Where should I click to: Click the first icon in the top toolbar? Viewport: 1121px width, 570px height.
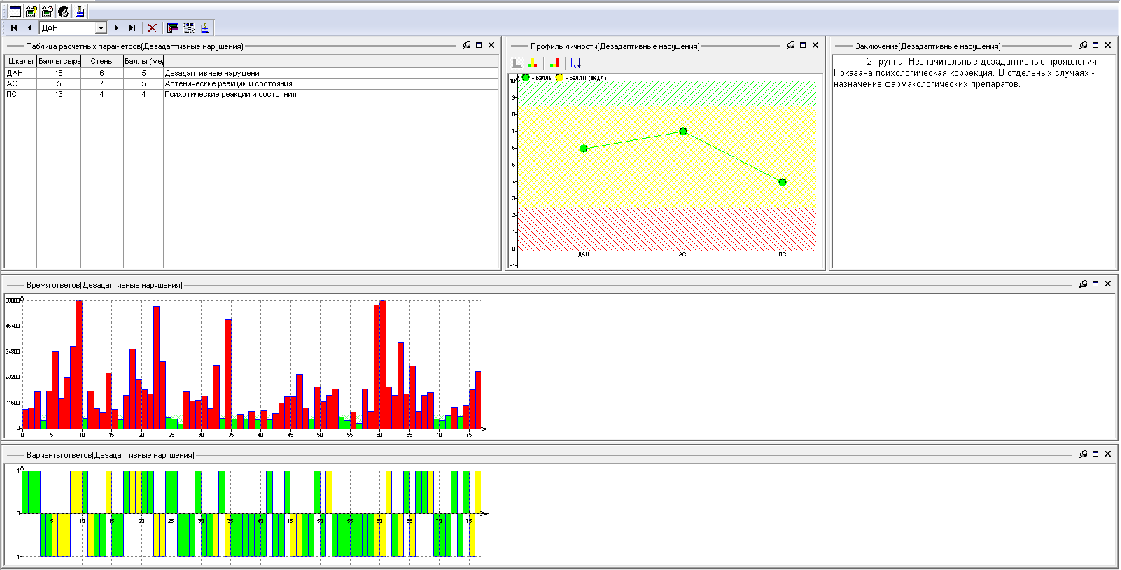click(x=16, y=10)
